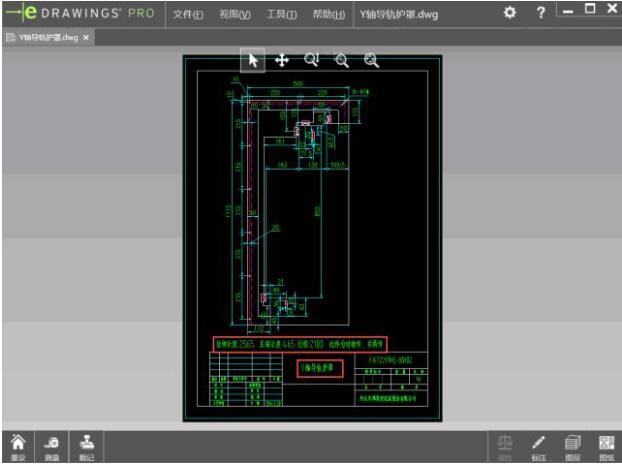Image resolution: width=622 pixels, height=464 pixels.
Task: Open the 工具(T) menu
Action: pyautogui.click(x=281, y=14)
